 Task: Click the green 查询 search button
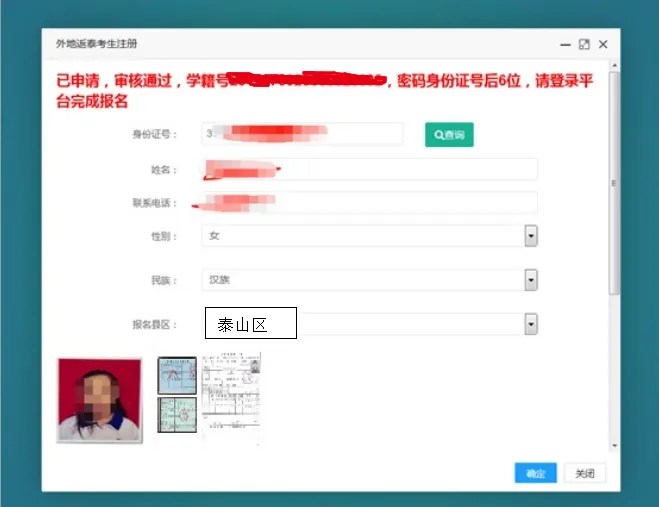449,135
